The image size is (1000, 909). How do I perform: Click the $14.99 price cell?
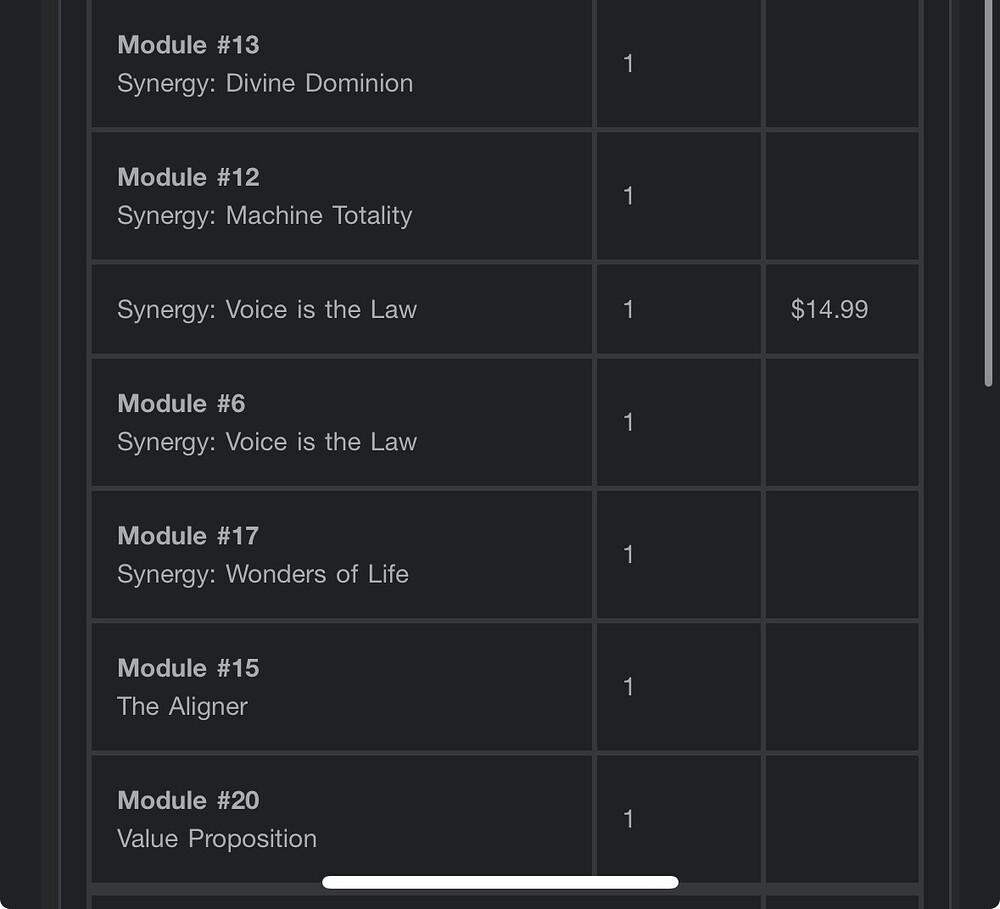[x=842, y=309]
